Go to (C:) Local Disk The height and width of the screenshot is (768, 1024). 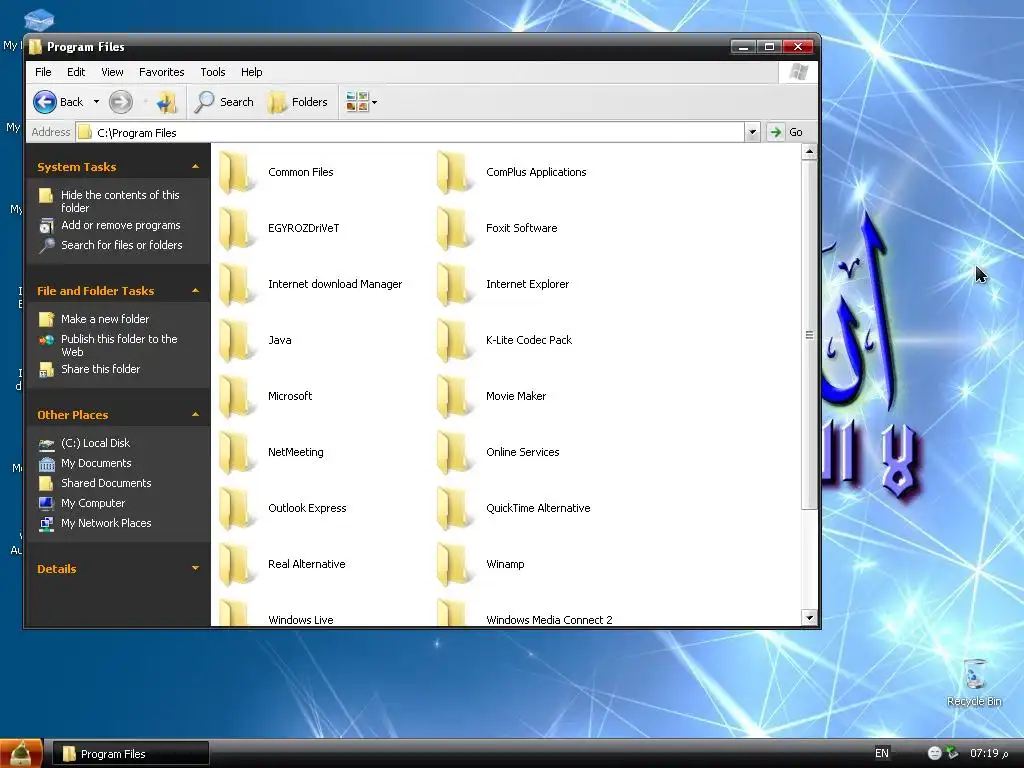coord(95,443)
